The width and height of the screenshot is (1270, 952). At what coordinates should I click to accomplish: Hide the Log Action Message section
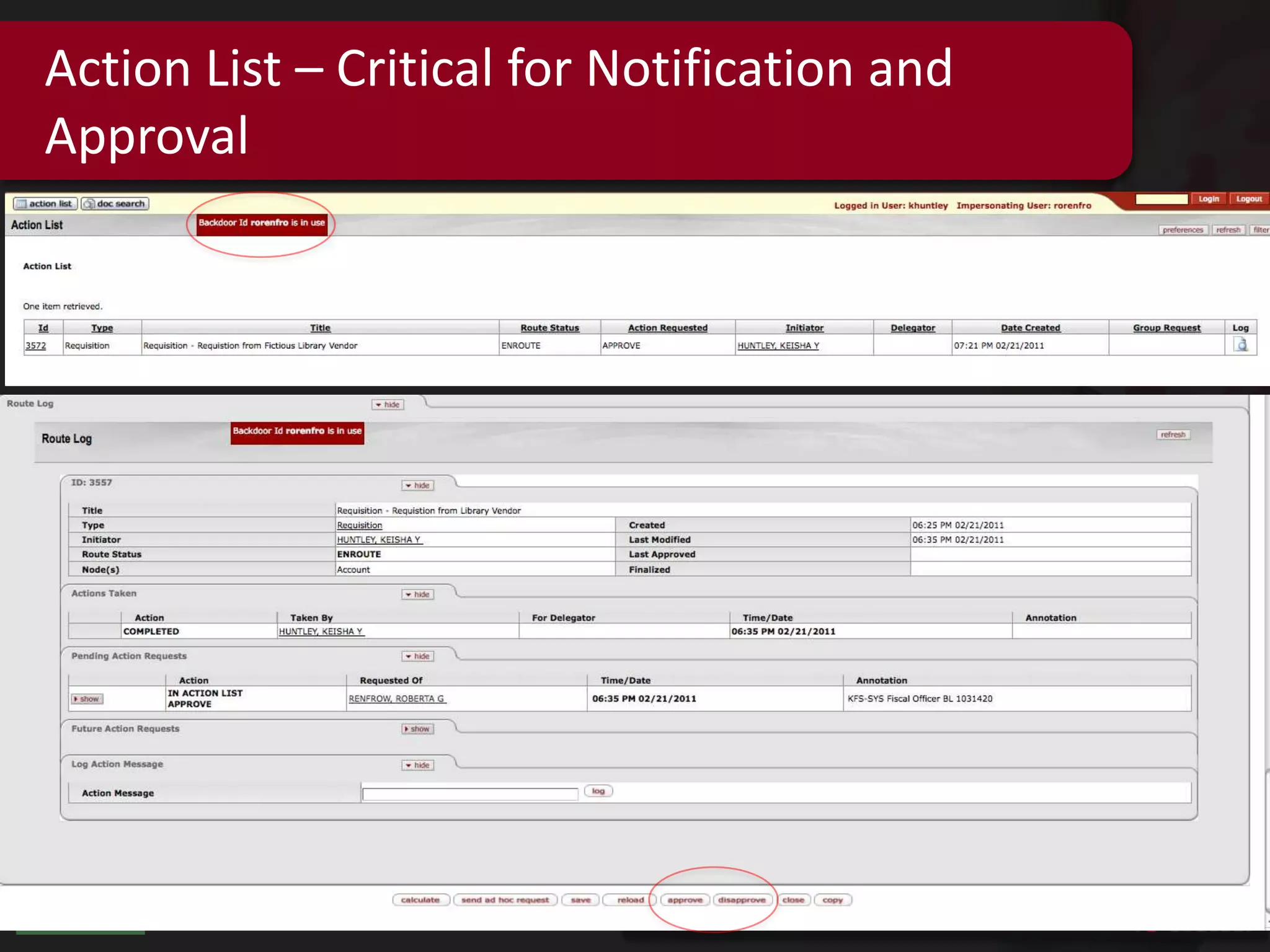point(418,765)
